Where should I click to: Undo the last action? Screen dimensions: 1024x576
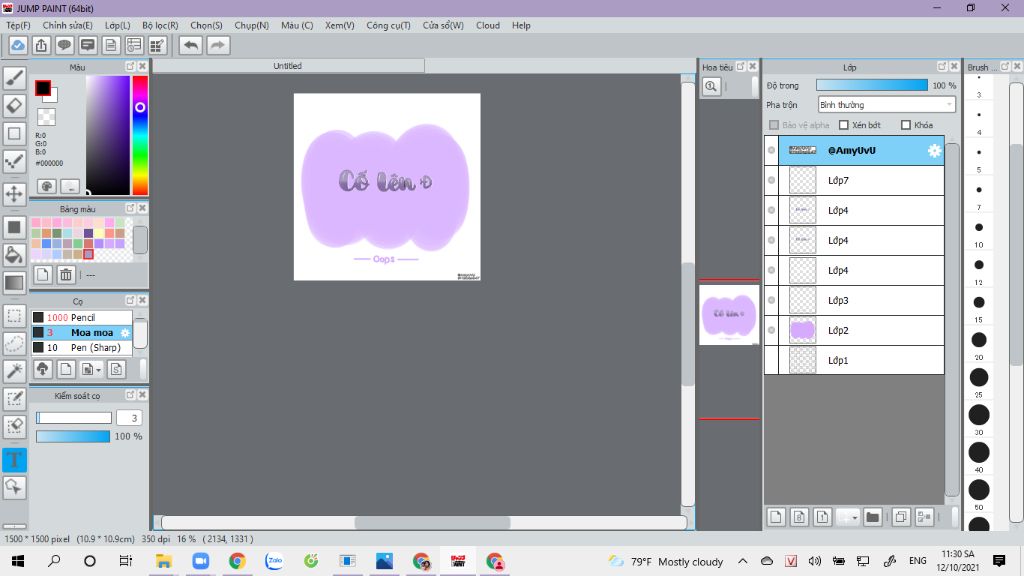[x=191, y=45]
